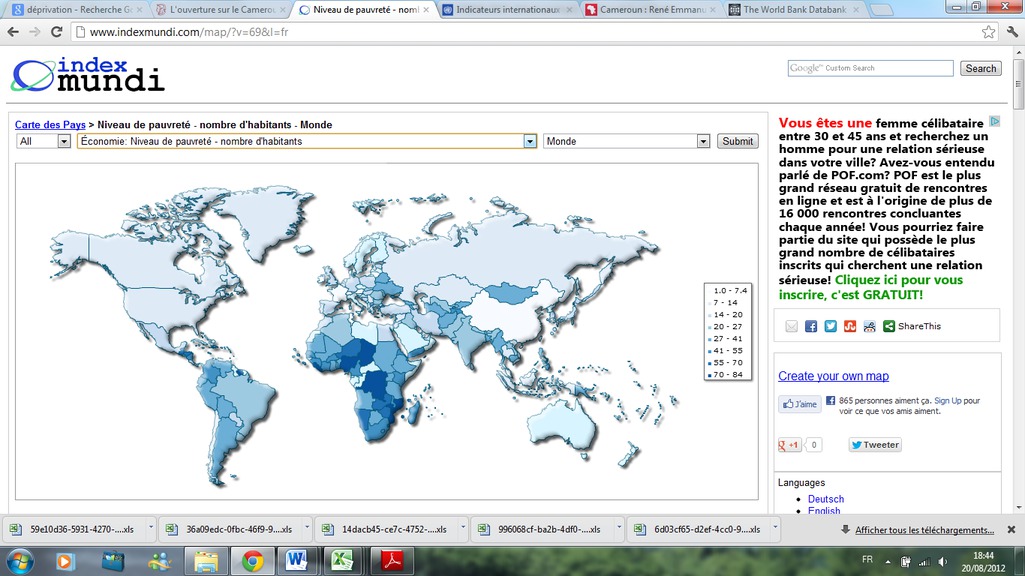Expand the Économie indicator dropdown
This screenshot has height=576, width=1025.
coord(530,141)
